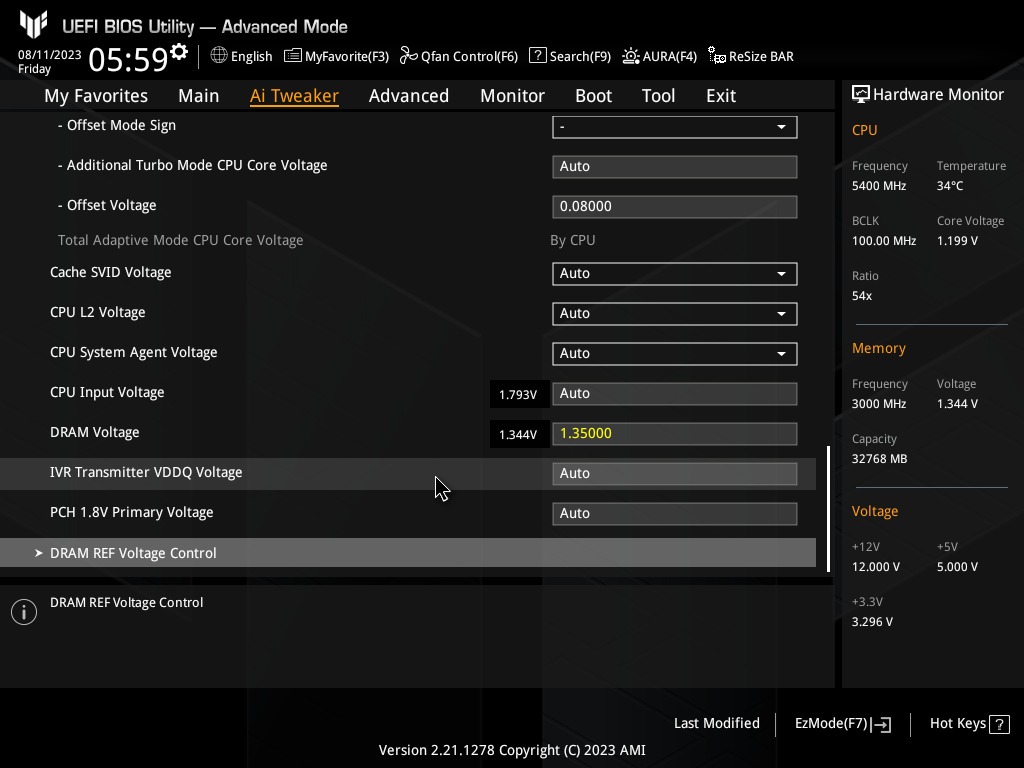Viewport: 1024px width, 768px height.
Task: Click the ReSize BAR icon
Action: point(716,56)
